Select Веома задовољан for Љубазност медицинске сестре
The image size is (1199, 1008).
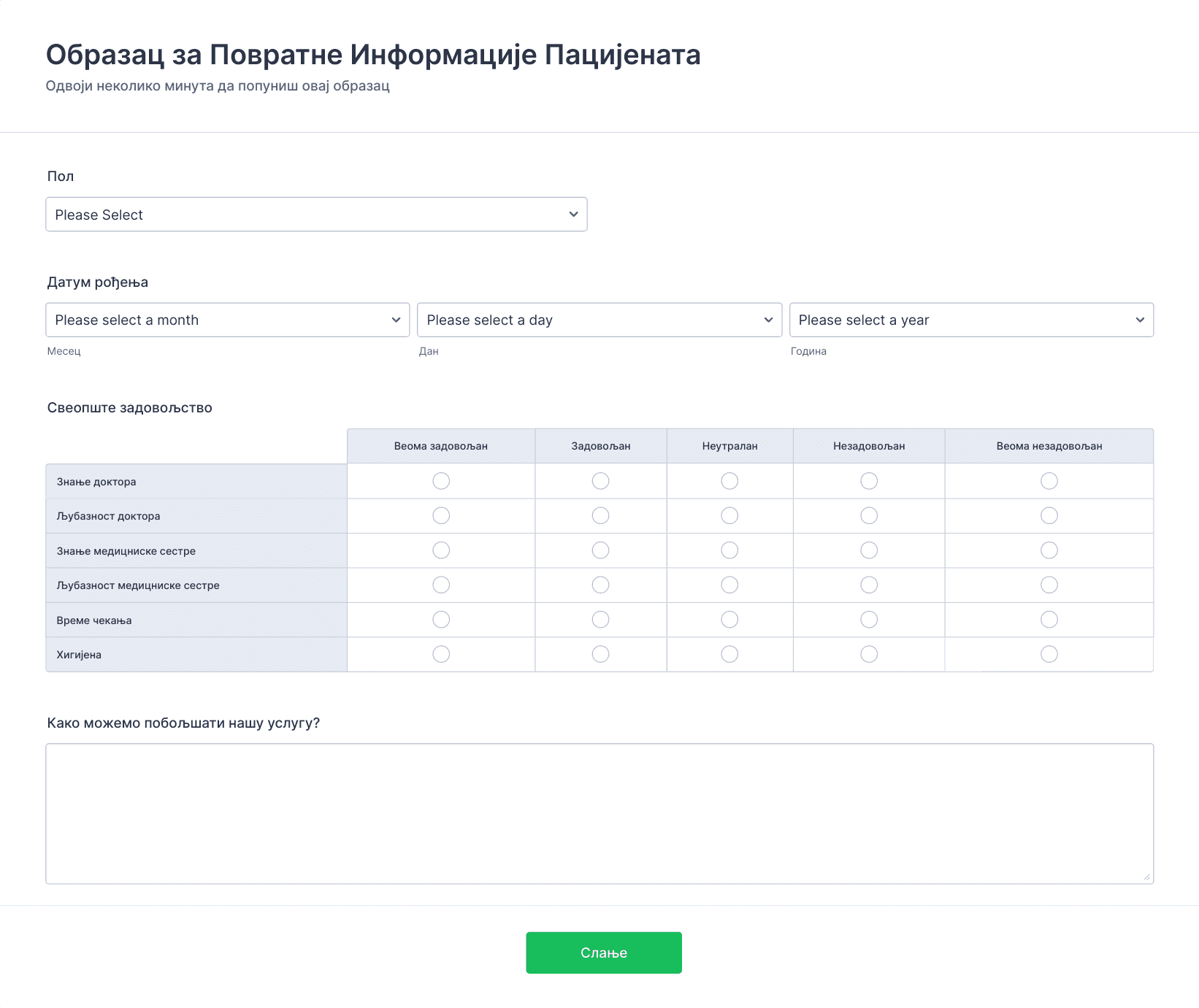point(441,585)
